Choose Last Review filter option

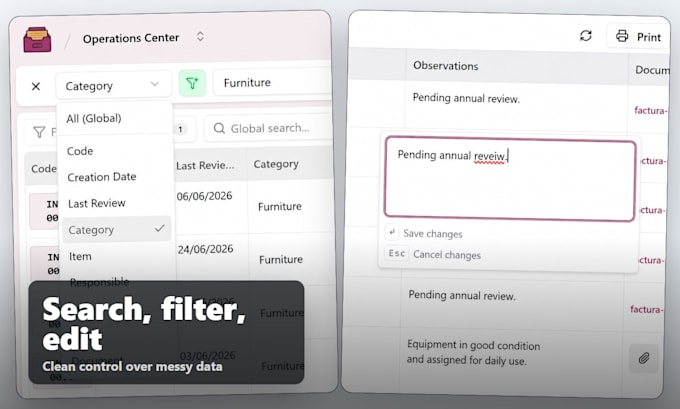(97, 203)
